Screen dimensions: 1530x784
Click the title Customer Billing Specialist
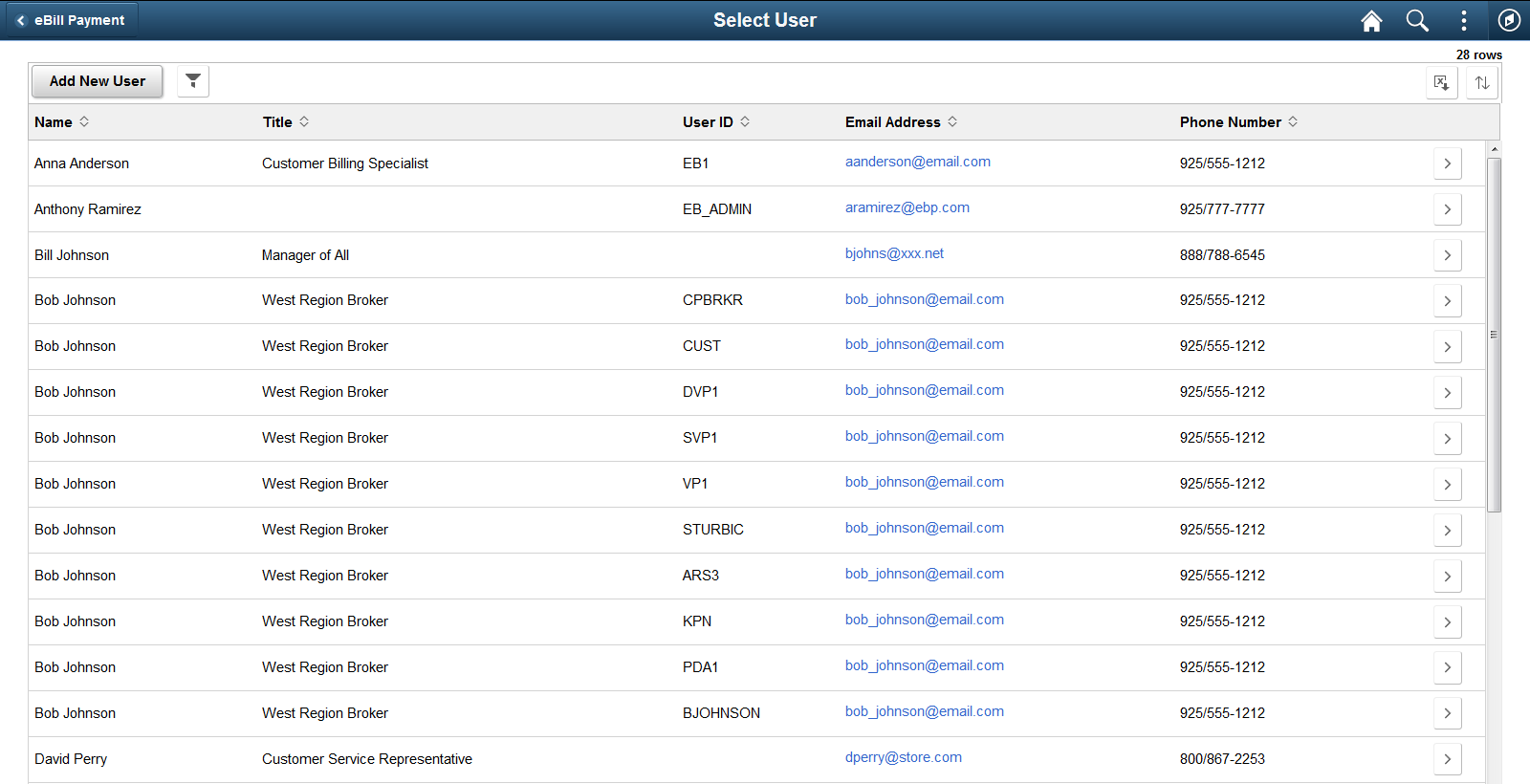345,163
